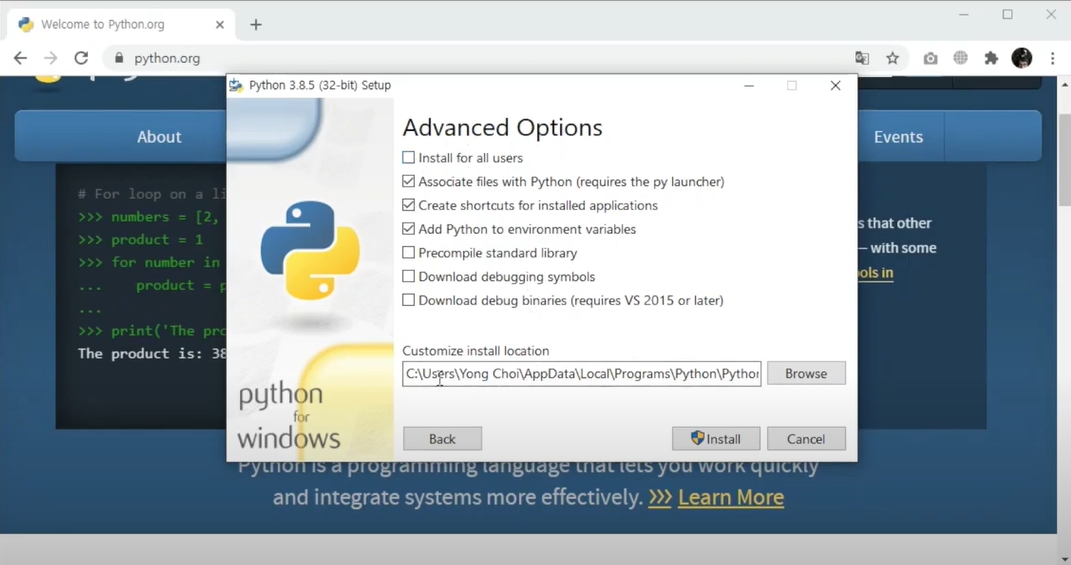Click the scrollbar up arrow
Screen dimensions: 1071x565
point(1064,85)
